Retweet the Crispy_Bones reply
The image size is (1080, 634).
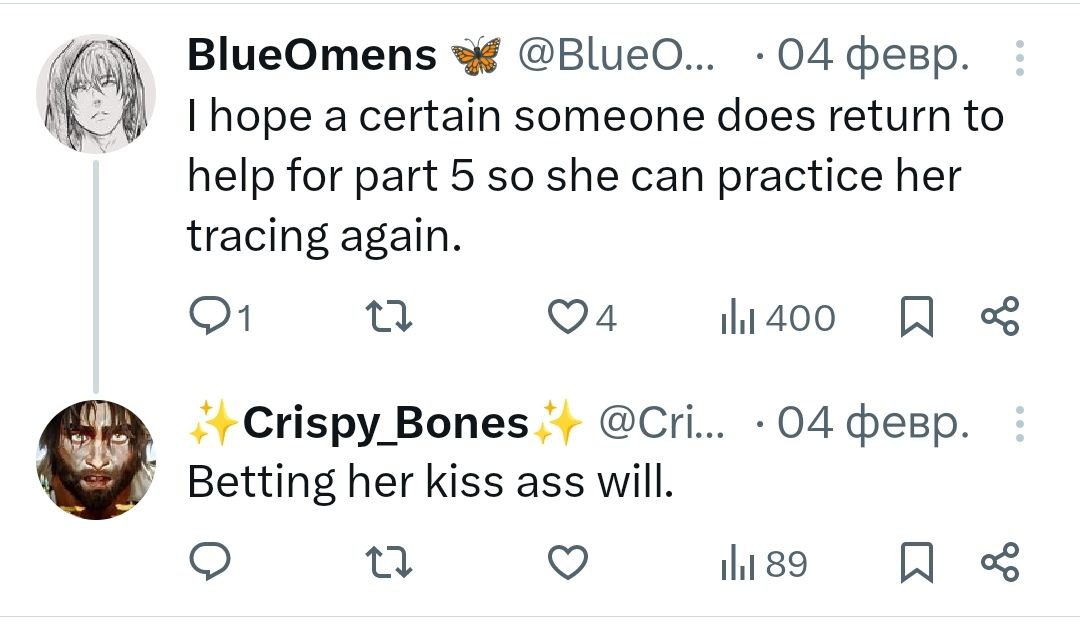point(389,562)
